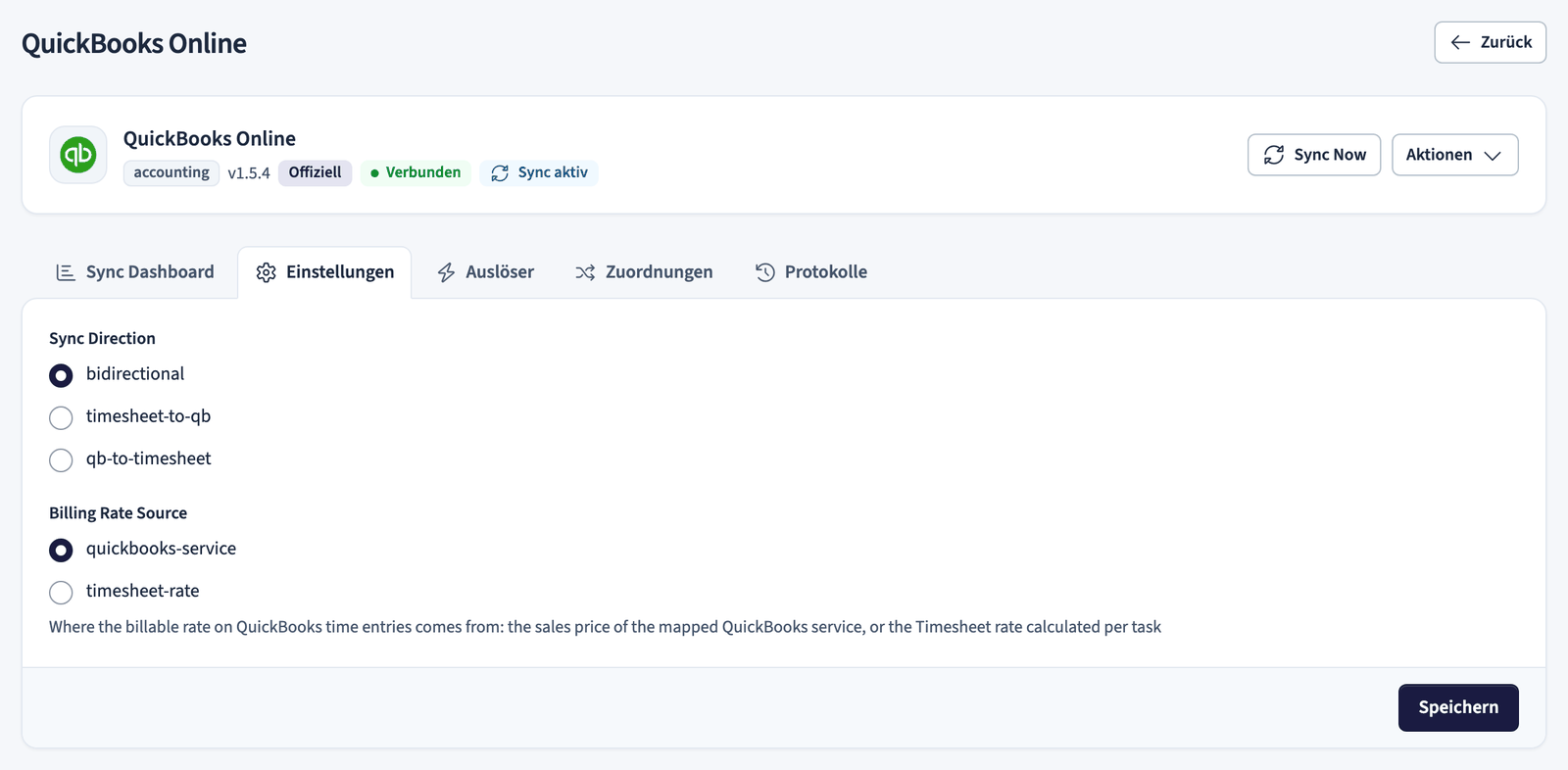Click the Auslöser lightning bolt icon
The image size is (1568, 770).
pos(446,272)
